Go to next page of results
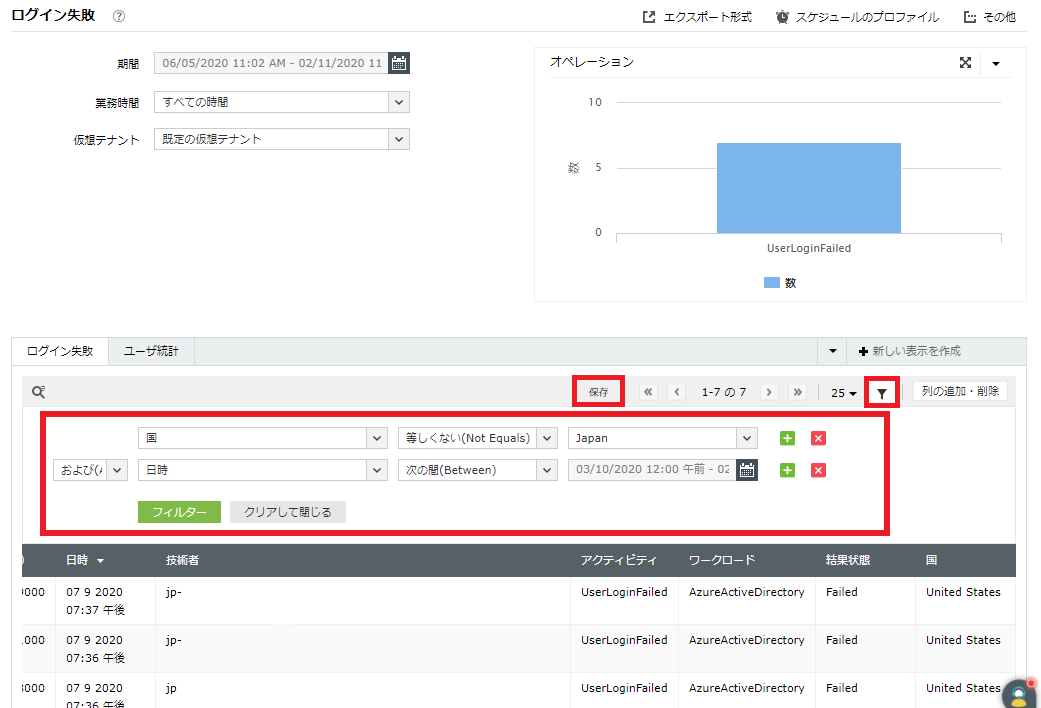This screenshot has height=708, width=1041. (769, 392)
